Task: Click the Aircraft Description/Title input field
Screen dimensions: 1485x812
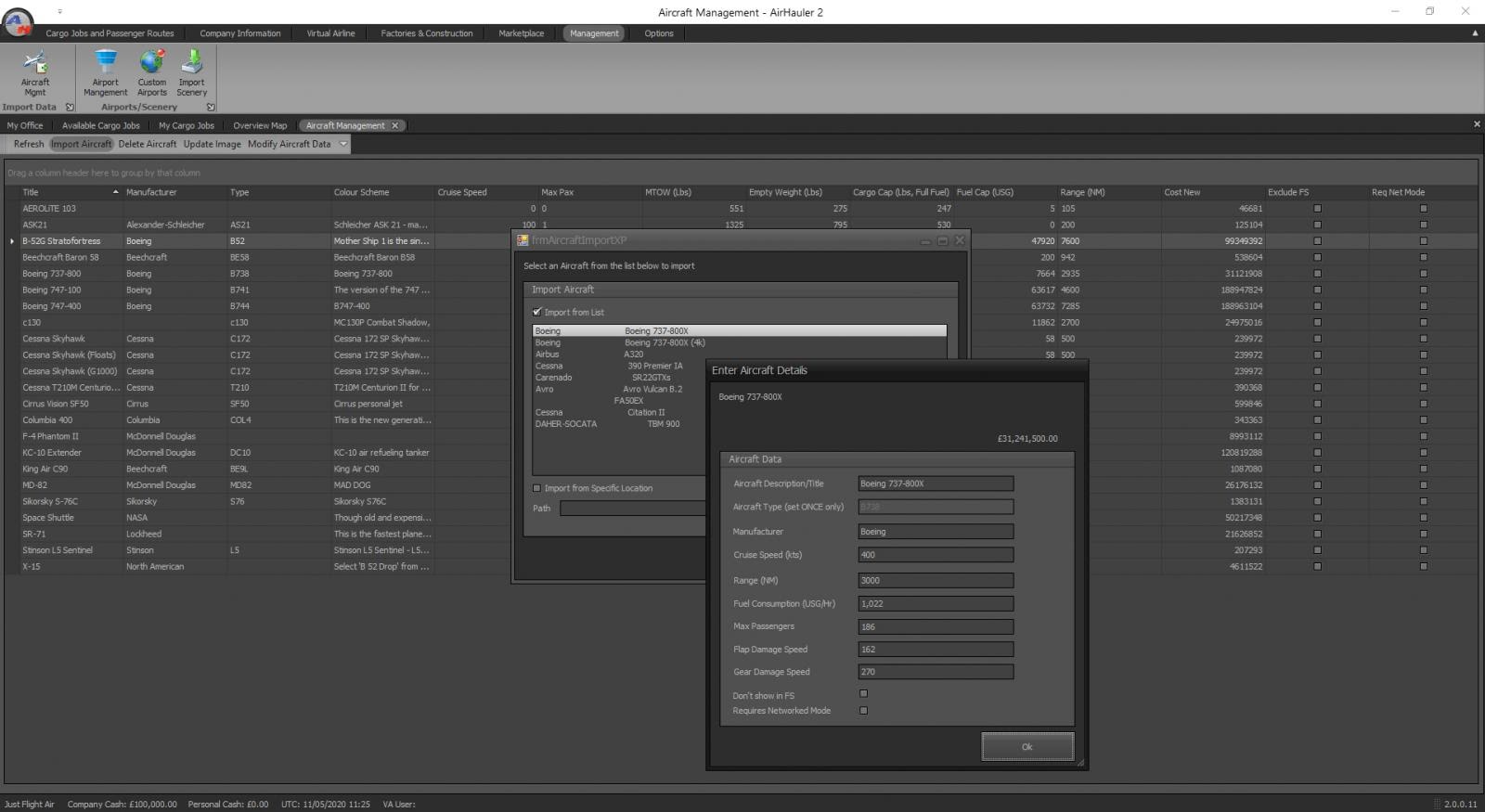Action: click(936, 483)
